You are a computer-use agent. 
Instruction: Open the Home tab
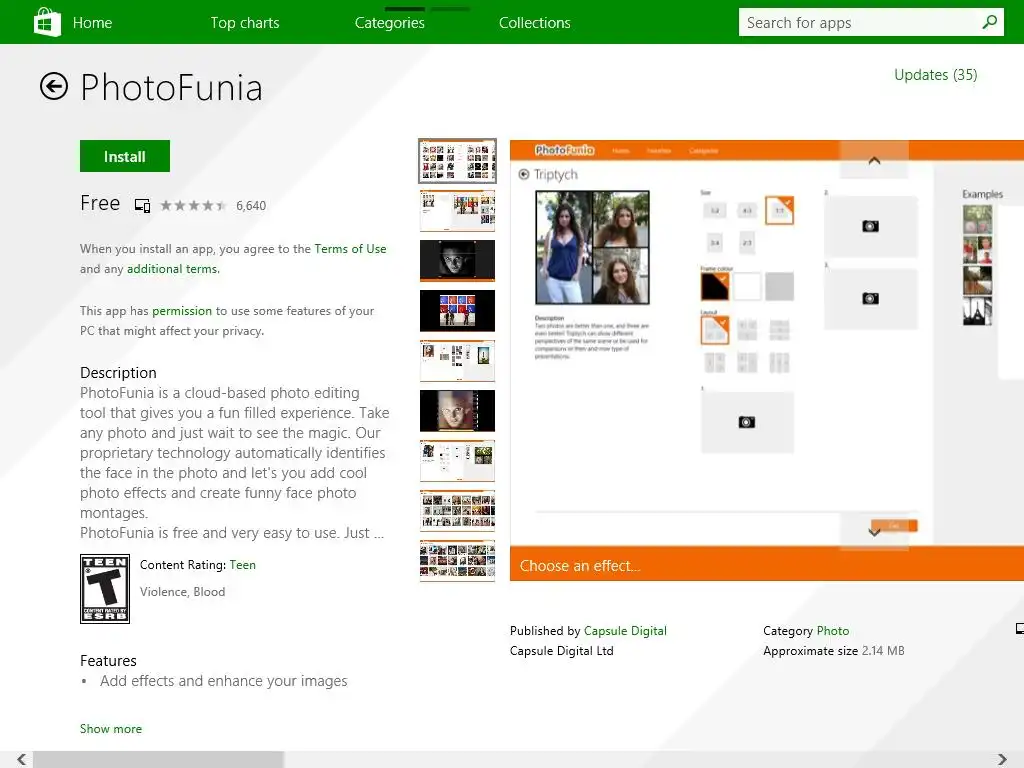click(x=92, y=23)
